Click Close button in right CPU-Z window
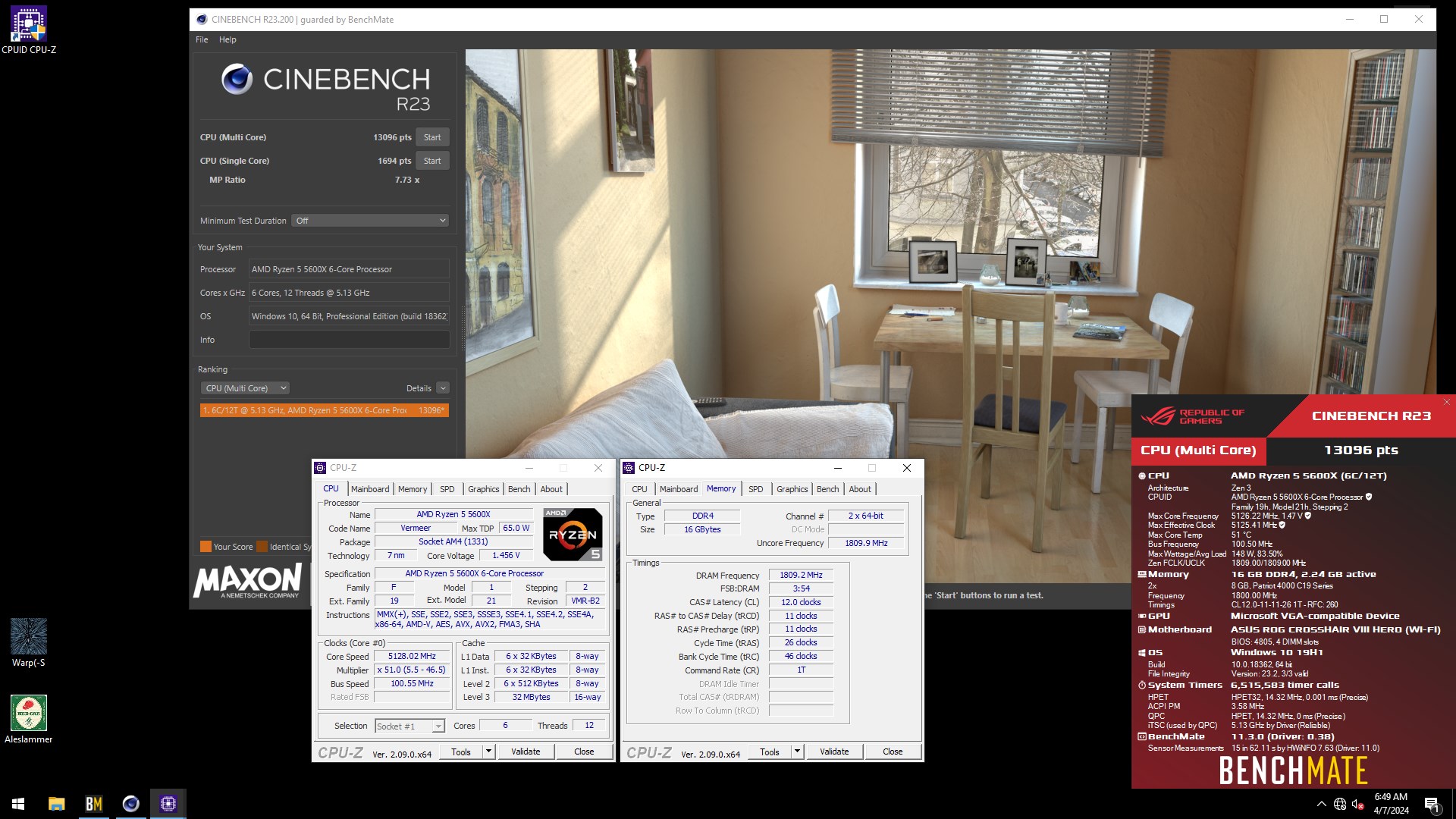Screen dimensions: 1456x819 point(893,752)
